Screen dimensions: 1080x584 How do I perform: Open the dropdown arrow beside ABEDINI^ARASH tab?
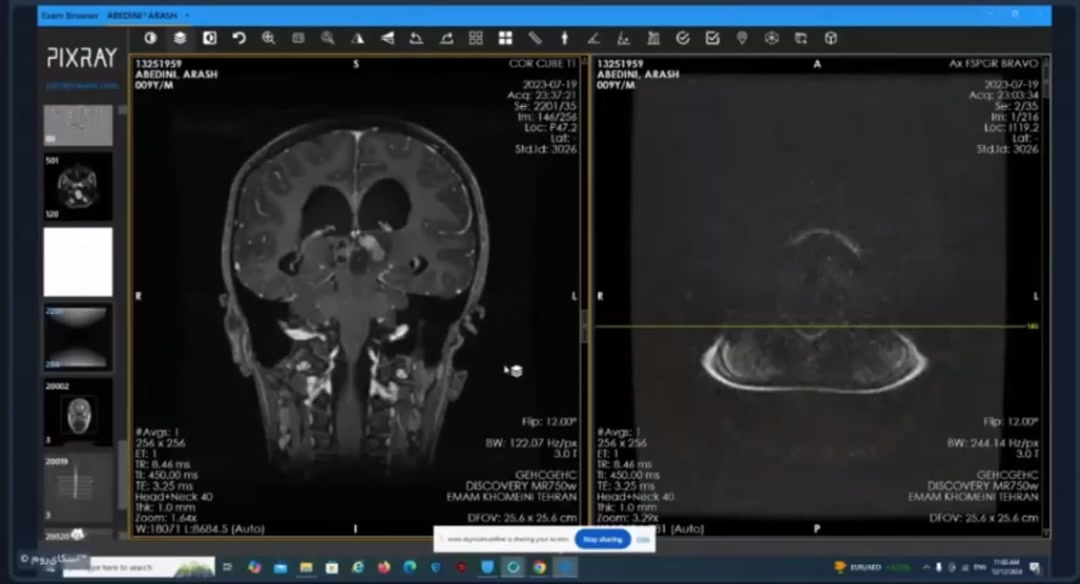[x=187, y=16]
